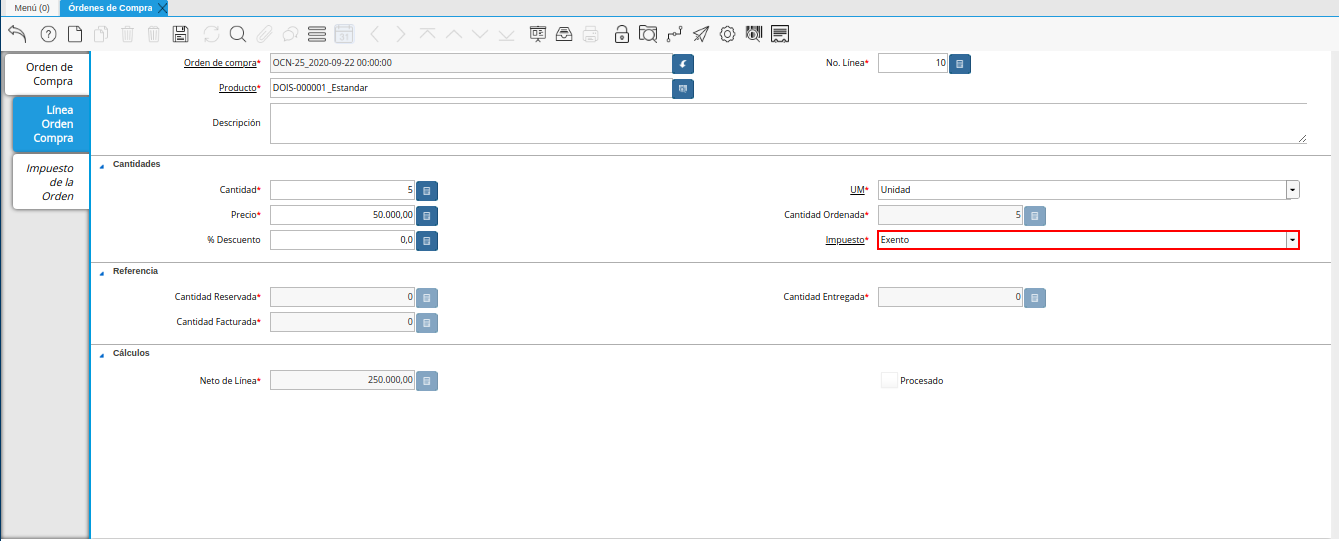The height and width of the screenshot is (541, 1339).
Task: Go to the previous record up chevron
Action: tap(454, 34)
